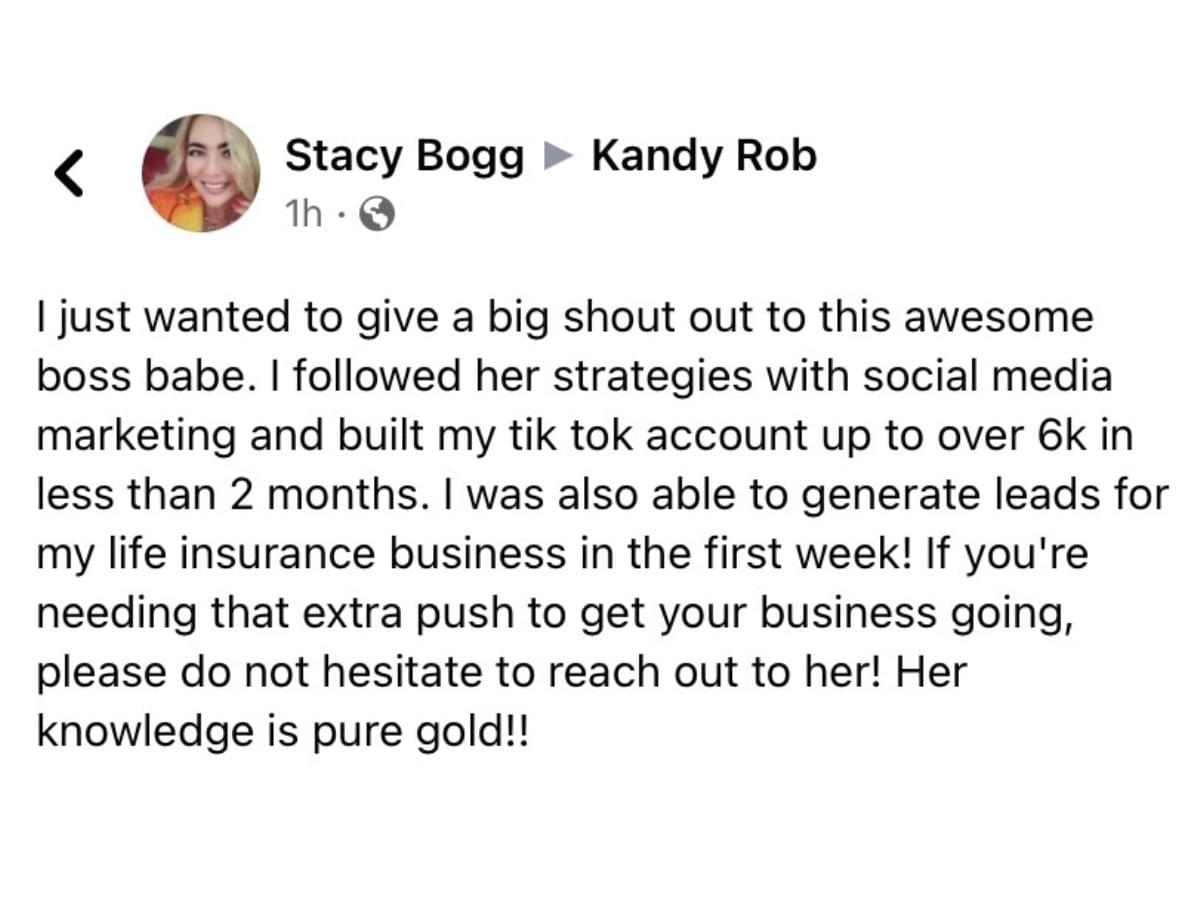Open Stacy Bogg's profile picture
Image resolution: width=1179 pixels, height=911 pixels.
pyautogui.click(x=200, y=173)
